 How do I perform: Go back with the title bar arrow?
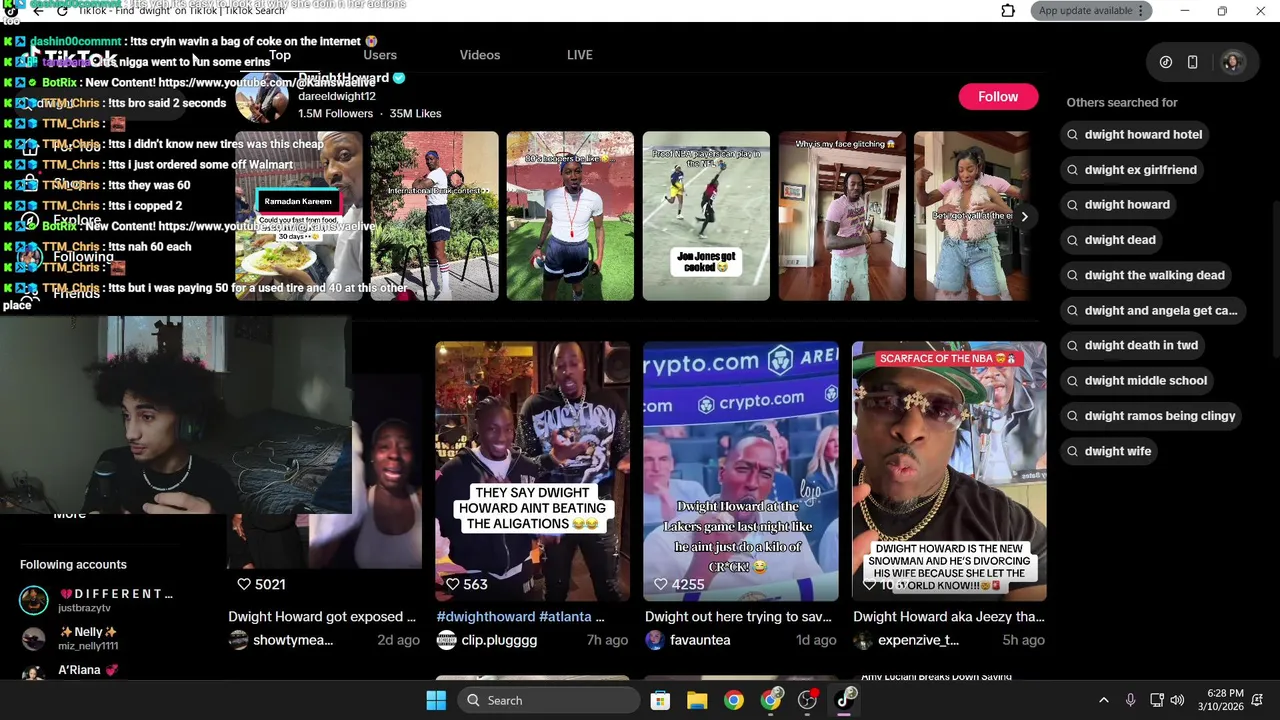coord(37,11)
